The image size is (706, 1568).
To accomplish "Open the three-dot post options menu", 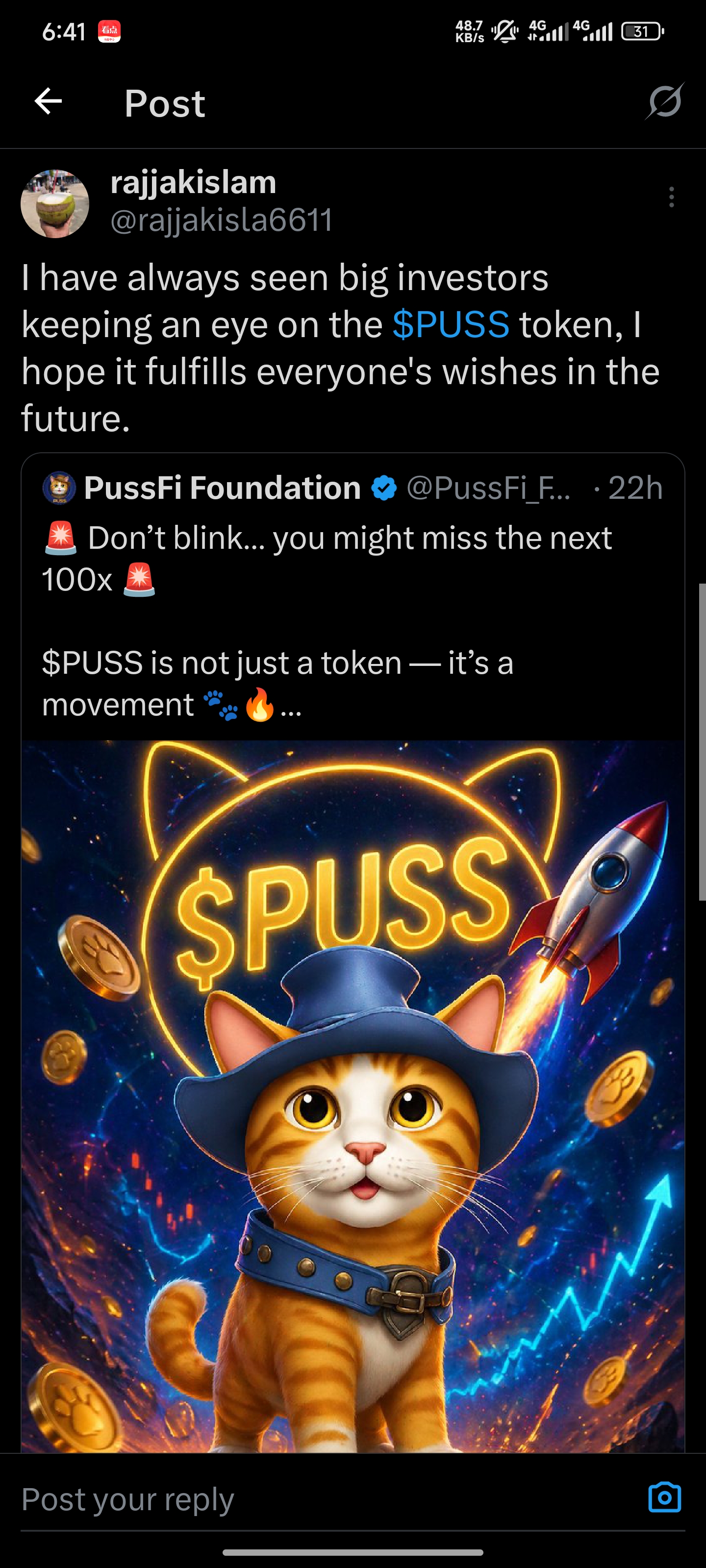I will 671,197.
